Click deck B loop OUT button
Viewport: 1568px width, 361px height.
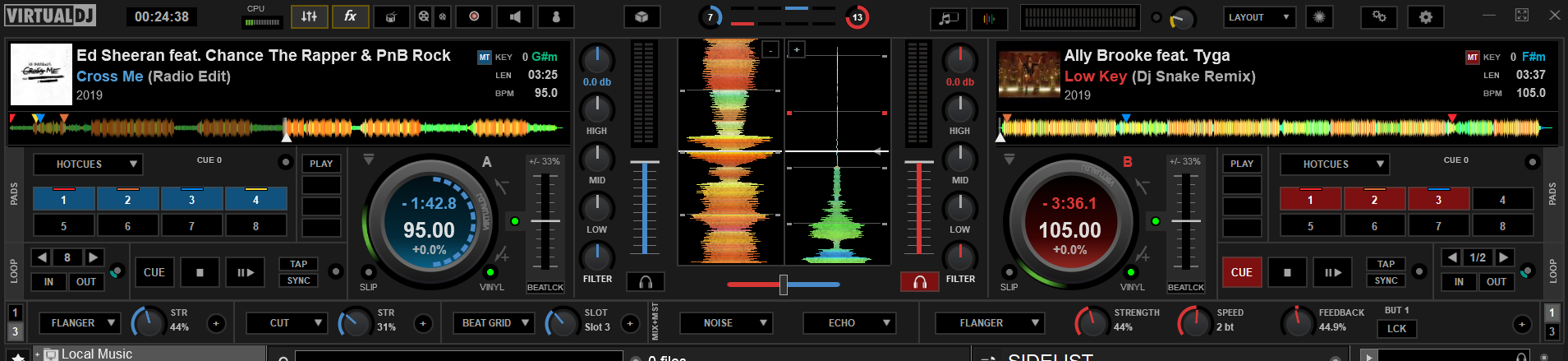tap(1497, 281)
